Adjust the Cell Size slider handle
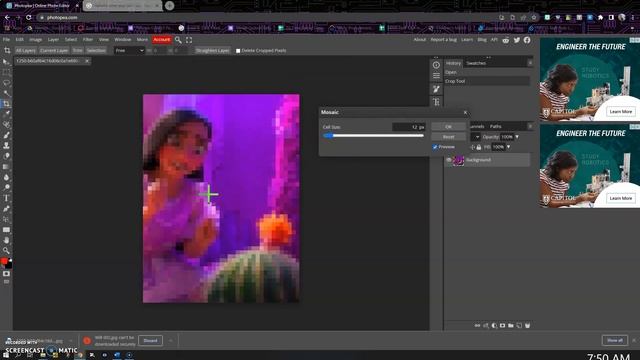640x360 pixels. [x=328, y=136]
